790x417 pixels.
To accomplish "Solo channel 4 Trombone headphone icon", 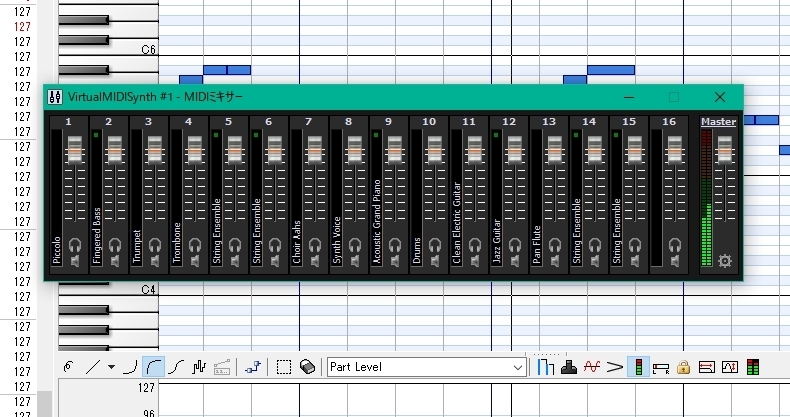I will [x=195, y=245].
